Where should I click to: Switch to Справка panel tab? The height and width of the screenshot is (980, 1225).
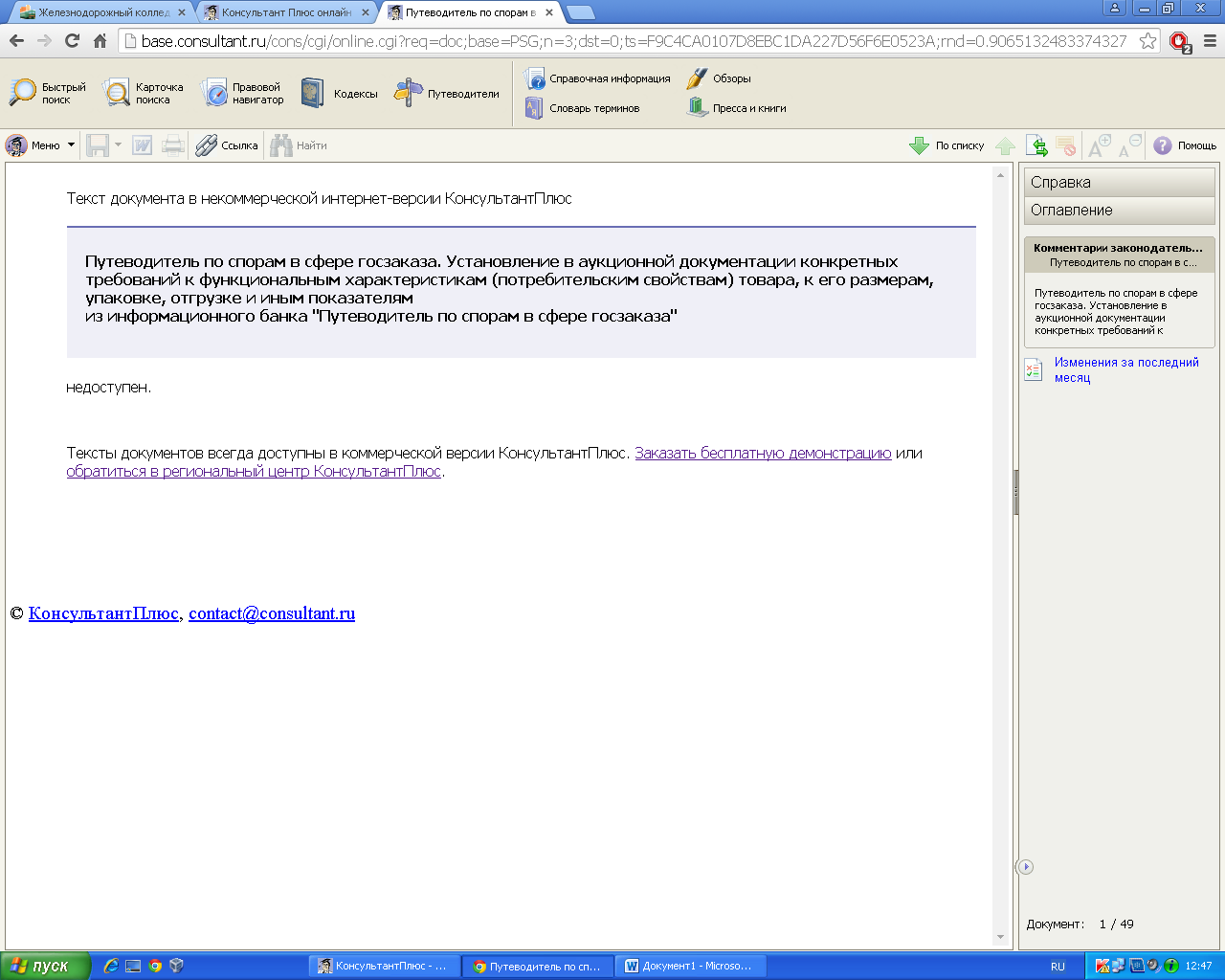click(1119, 182)
